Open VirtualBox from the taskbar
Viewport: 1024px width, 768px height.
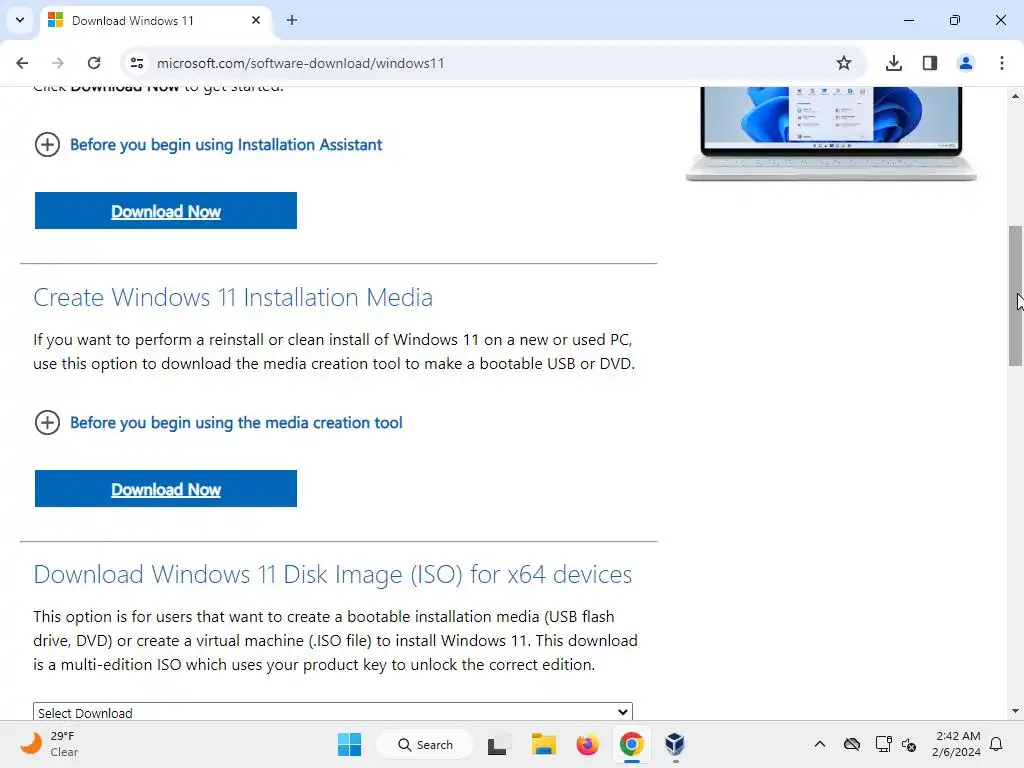click(675, 744)
